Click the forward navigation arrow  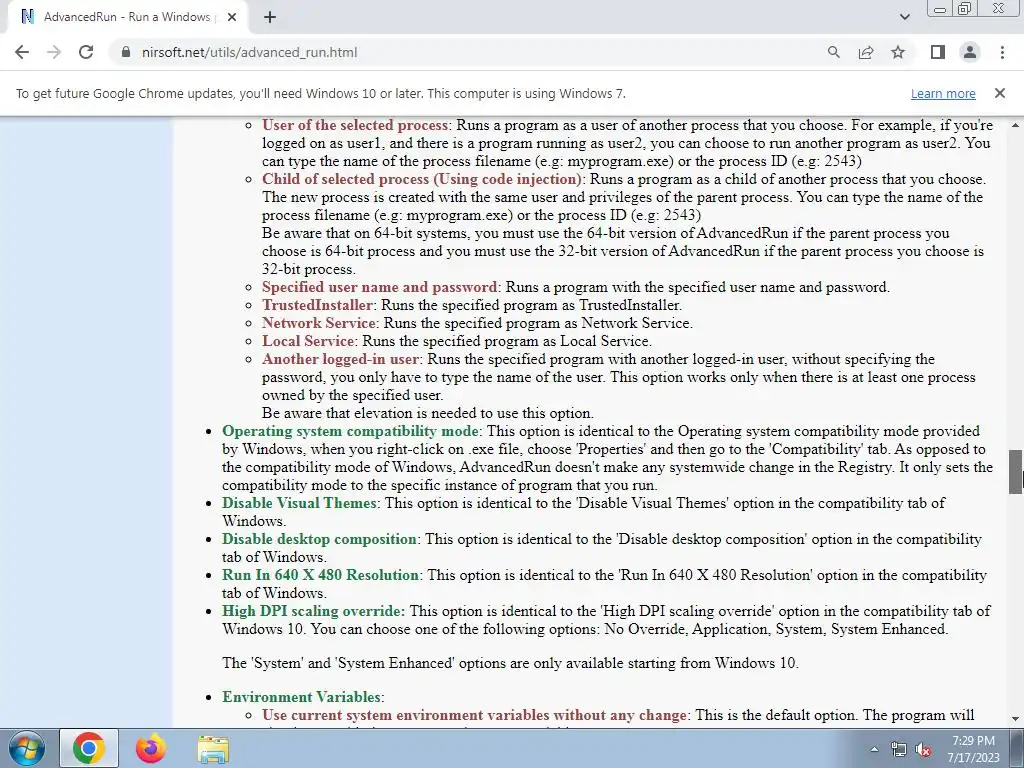pyautogui.click(x=54, y=52)
